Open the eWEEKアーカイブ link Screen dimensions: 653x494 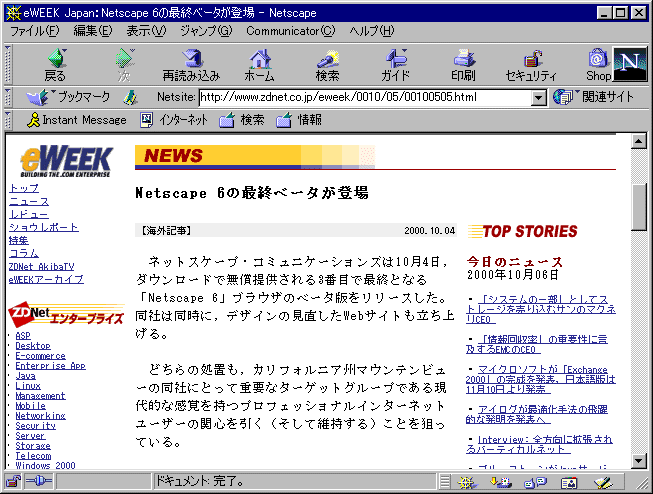pyautogui.click(x=46, y=279)
